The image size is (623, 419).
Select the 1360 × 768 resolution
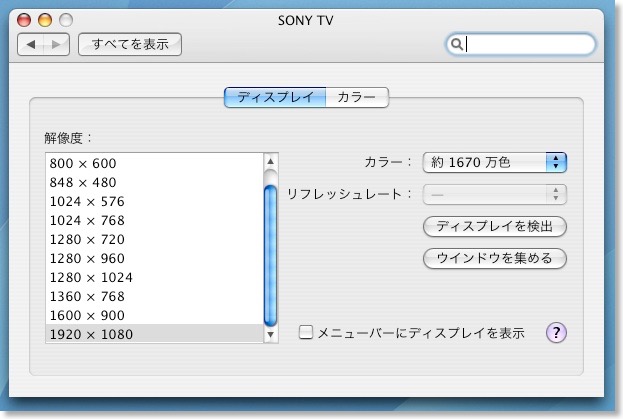pyautogui.click(x=154, y=297)
